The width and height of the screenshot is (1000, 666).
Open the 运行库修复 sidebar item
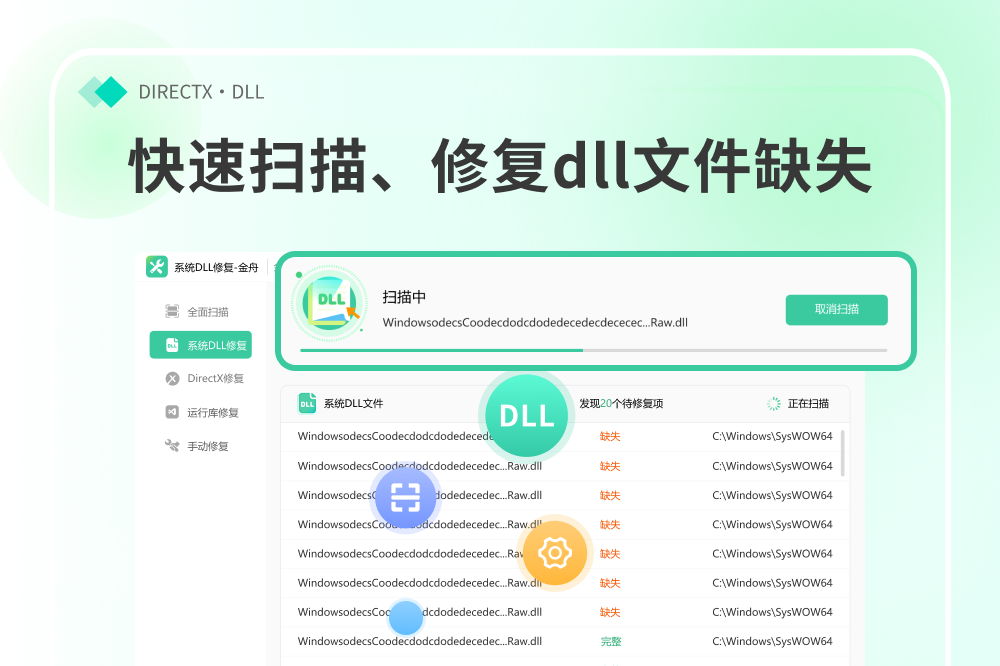click(x=202, y=412)
